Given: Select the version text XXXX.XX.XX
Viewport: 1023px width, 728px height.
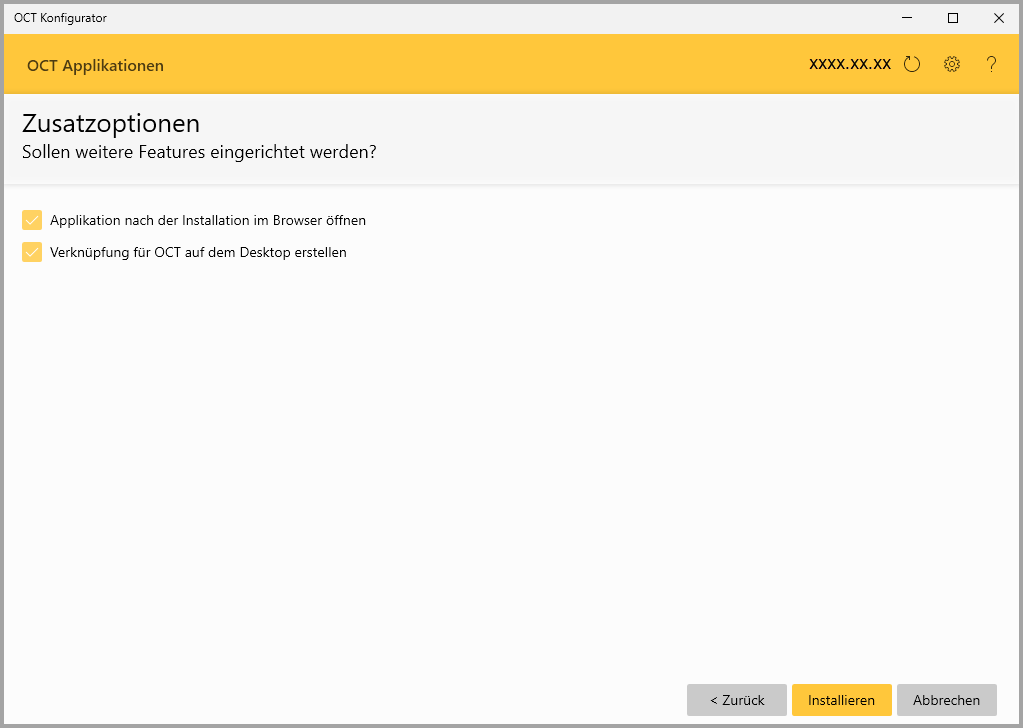Looking at the screenshot, I should coord(849,65).
